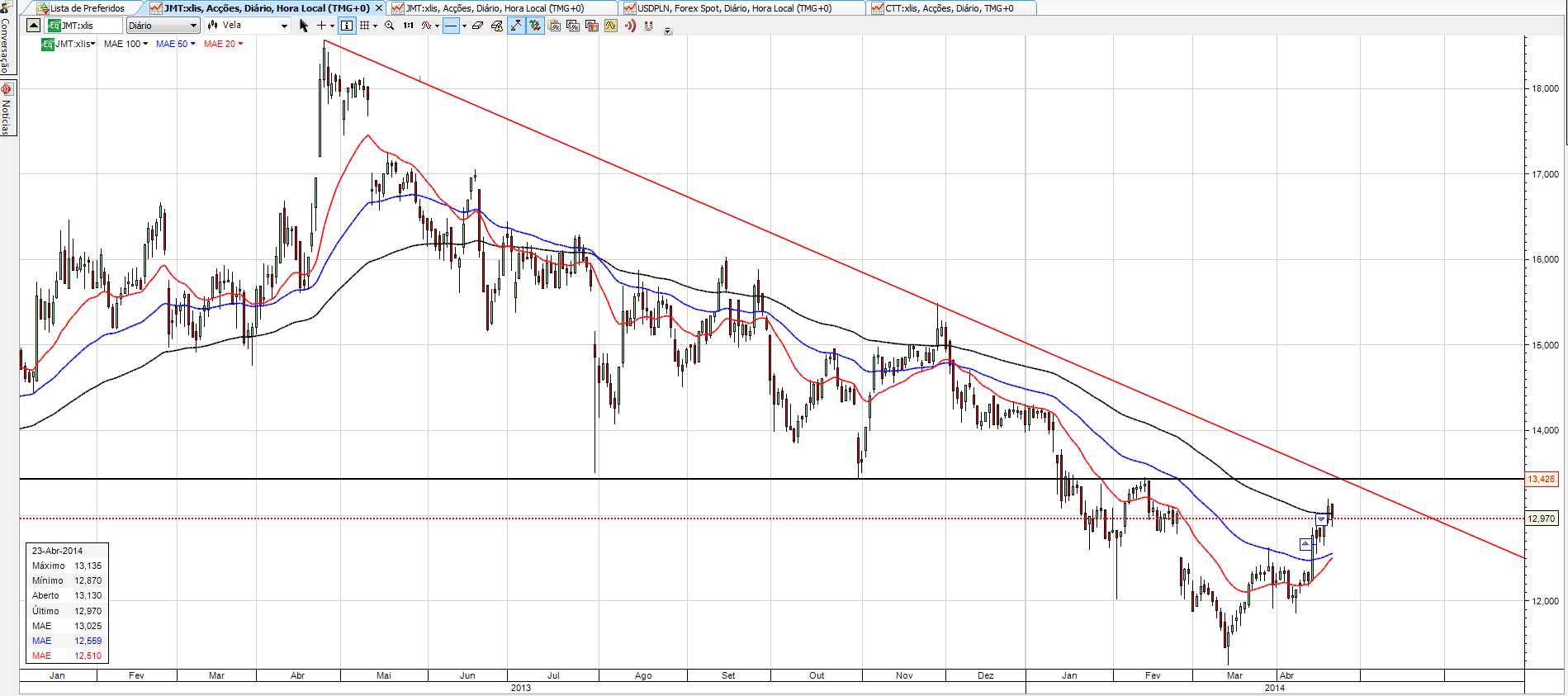
Task: Click the duplicate chart windows icon
Action: [573, 26]
